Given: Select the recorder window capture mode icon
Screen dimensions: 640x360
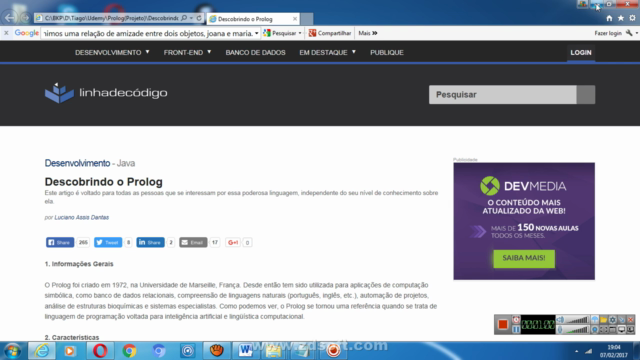Looking at the screenshot, I should pos(613,329).
